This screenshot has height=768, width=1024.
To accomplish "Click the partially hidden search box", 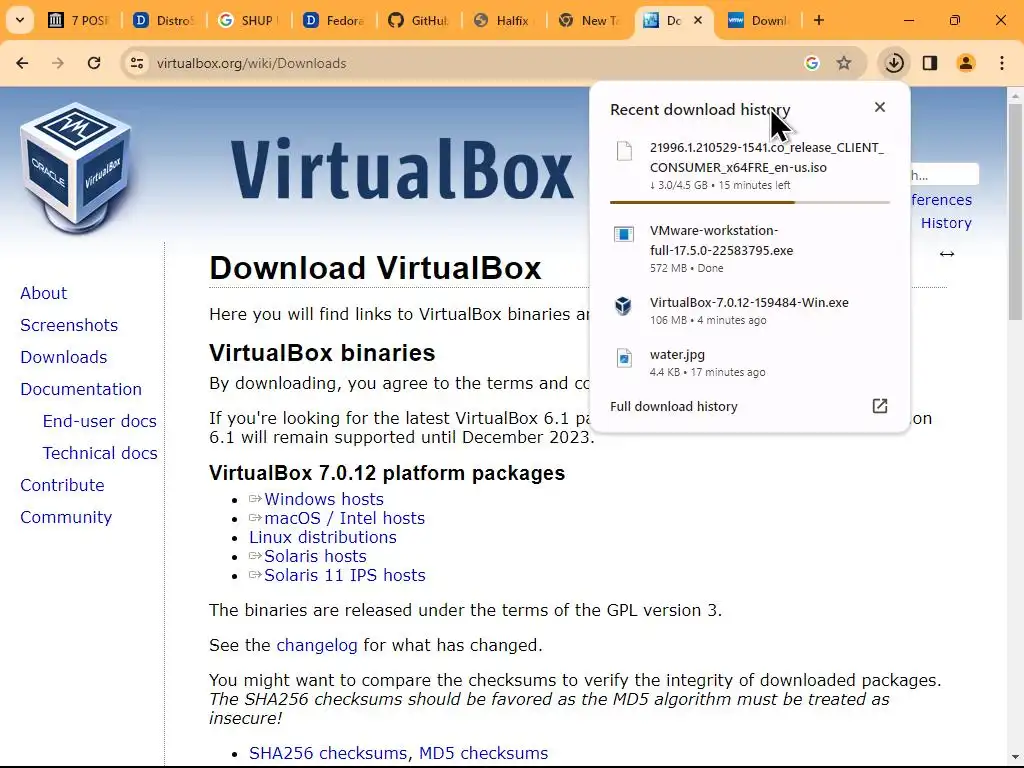I will pyautogui.click(x=944, y=174).
